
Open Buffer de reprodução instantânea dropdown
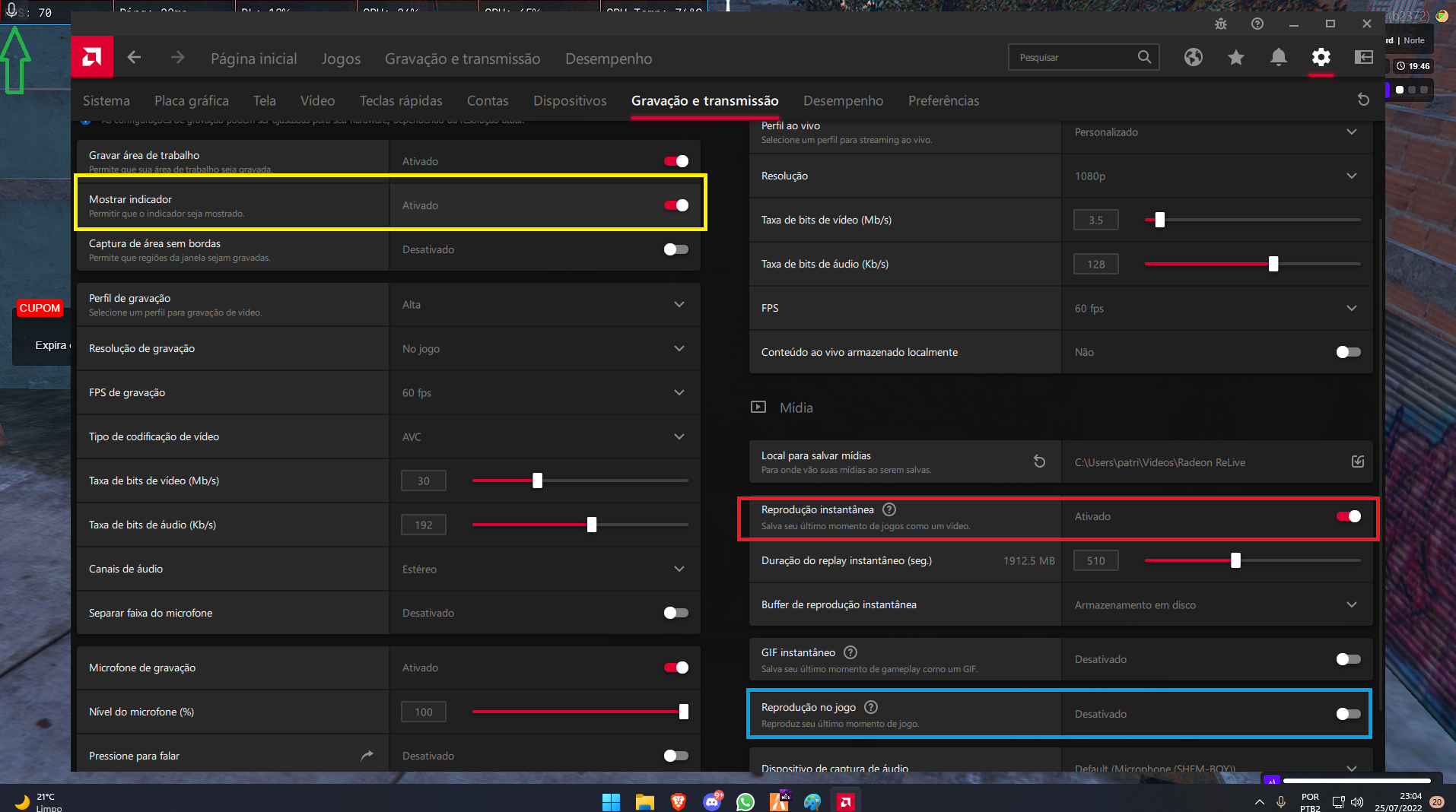[1217, 604]
